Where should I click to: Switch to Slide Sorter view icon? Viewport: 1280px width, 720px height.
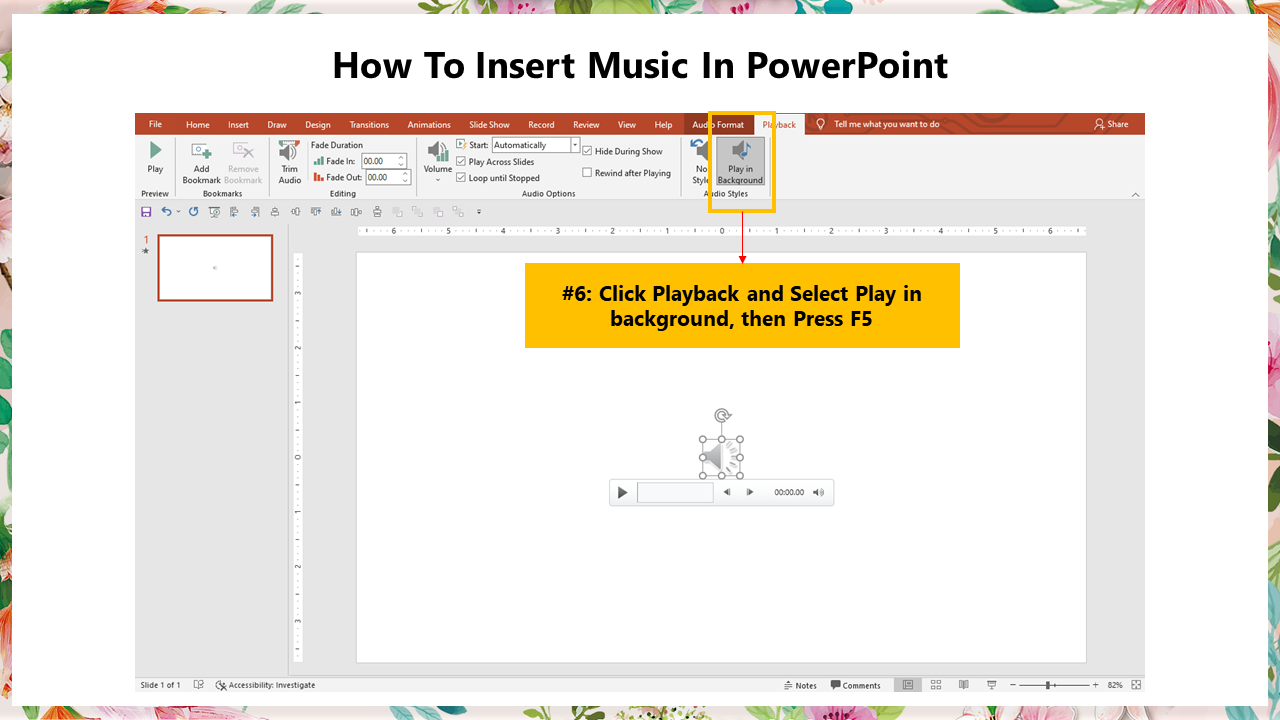(936, 685)
